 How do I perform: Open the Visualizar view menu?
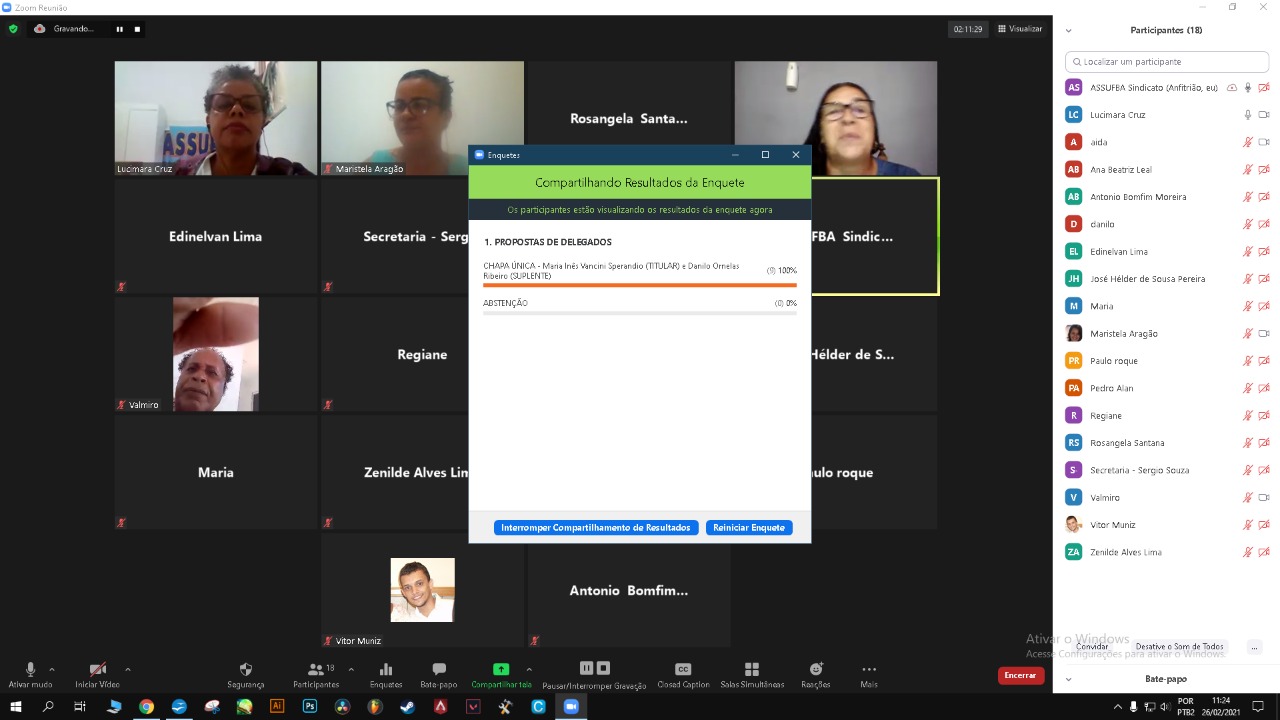(1019, 29)
